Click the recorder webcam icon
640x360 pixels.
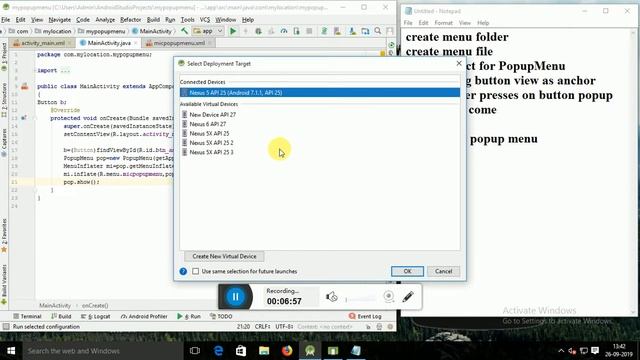(389, 297)
